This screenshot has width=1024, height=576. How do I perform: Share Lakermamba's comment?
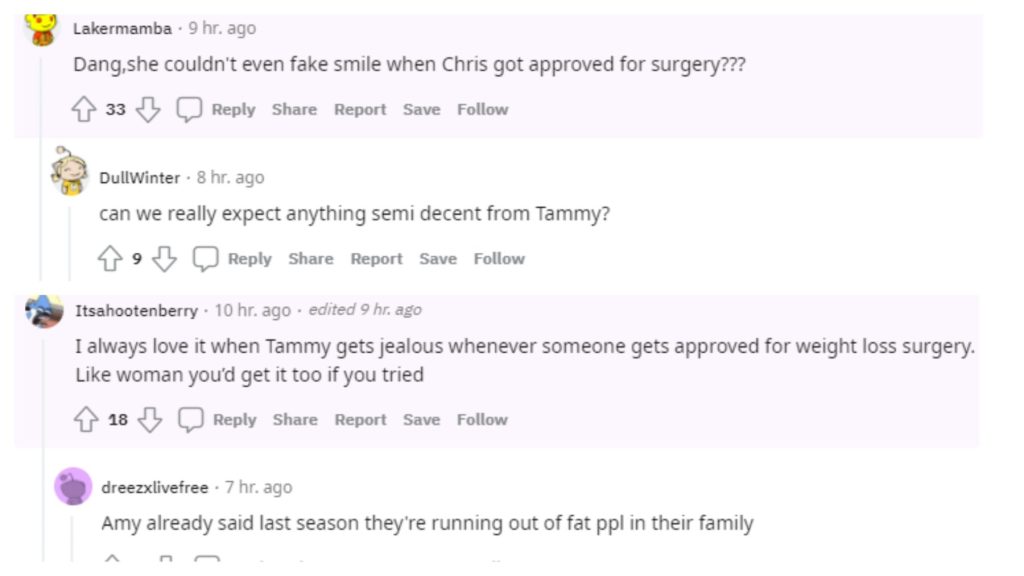point(294,110)
